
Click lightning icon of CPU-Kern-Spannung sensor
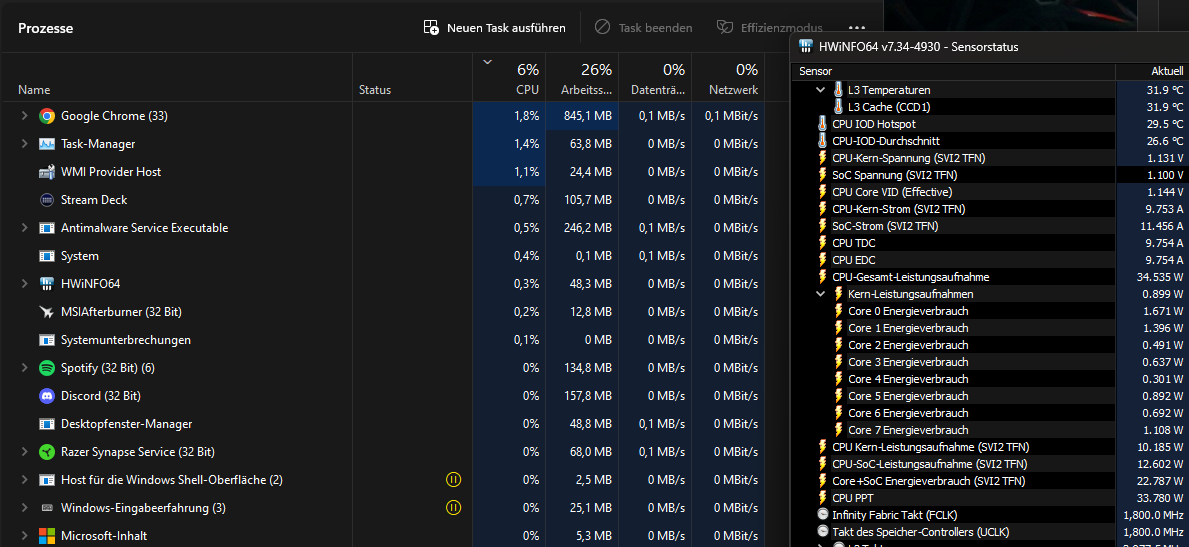(823, 158)
